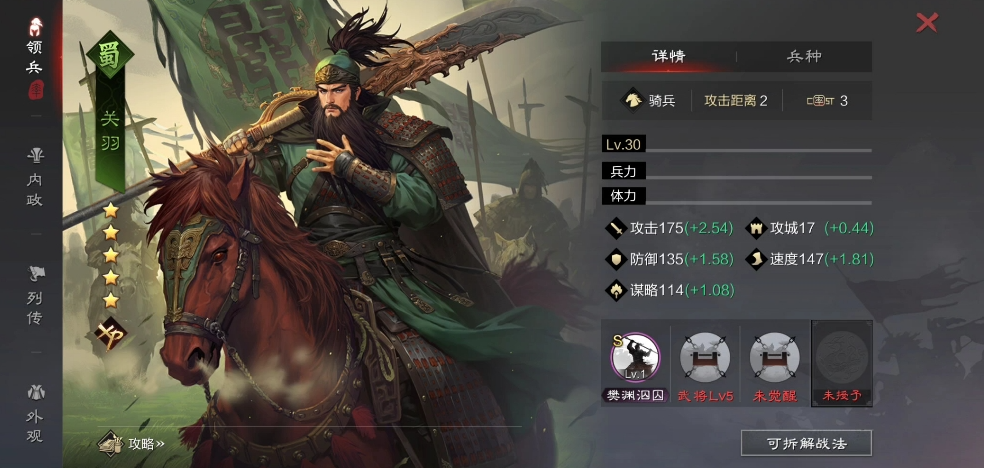
Task: Open the 攻略 guide link
Action: pos(132,444)
